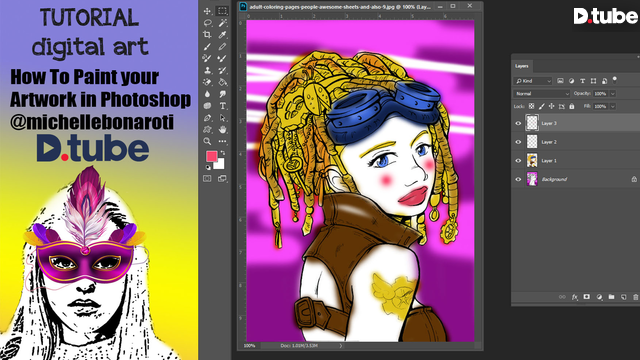Toggle layer filtering switch on
The height and width of the screenshot is (360, 640).
(x=615, y=80)
